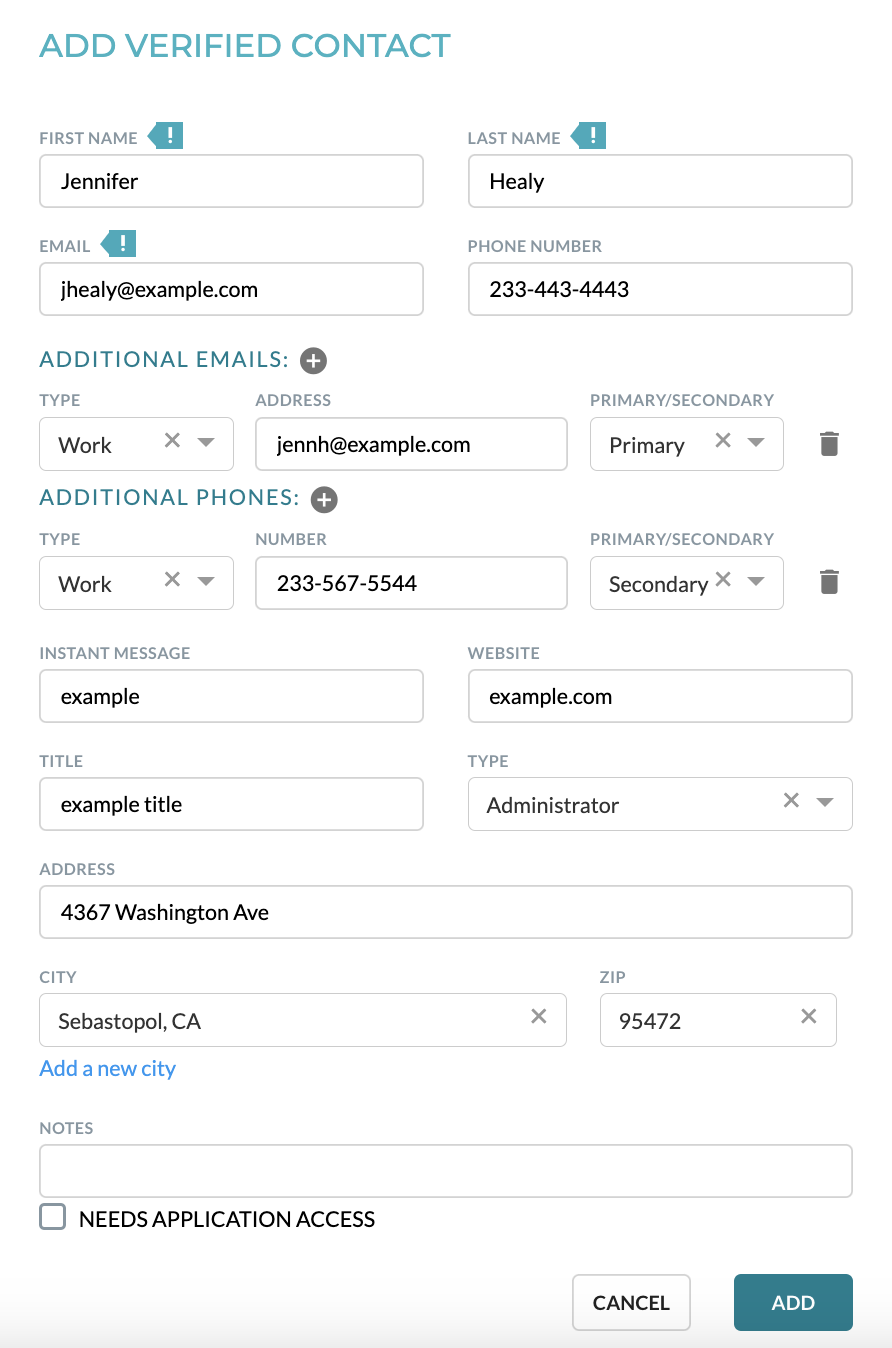Click the Needs Application Access label
Screen dimensions: 892x1348
click(x=227, y=1219)
